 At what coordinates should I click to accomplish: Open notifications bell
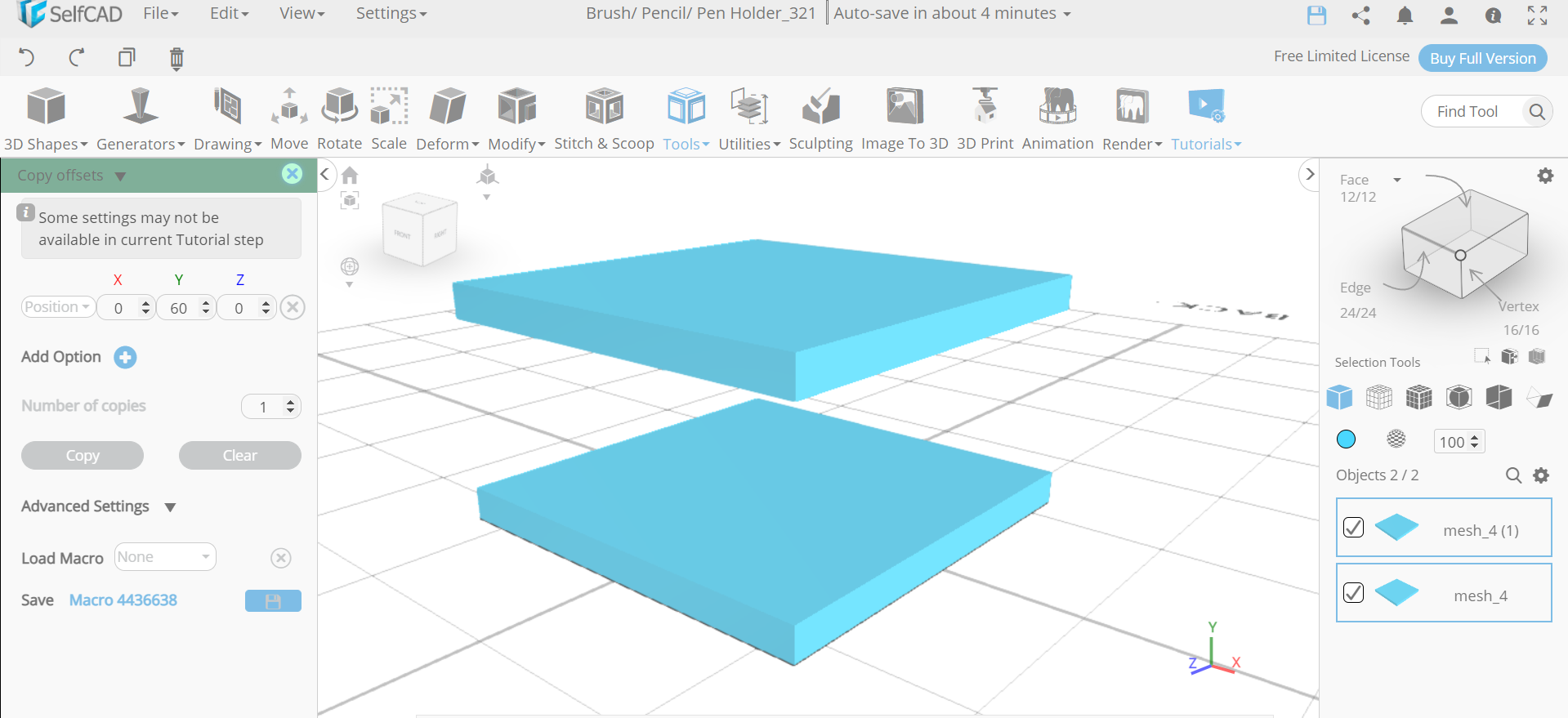point(1405,15)
